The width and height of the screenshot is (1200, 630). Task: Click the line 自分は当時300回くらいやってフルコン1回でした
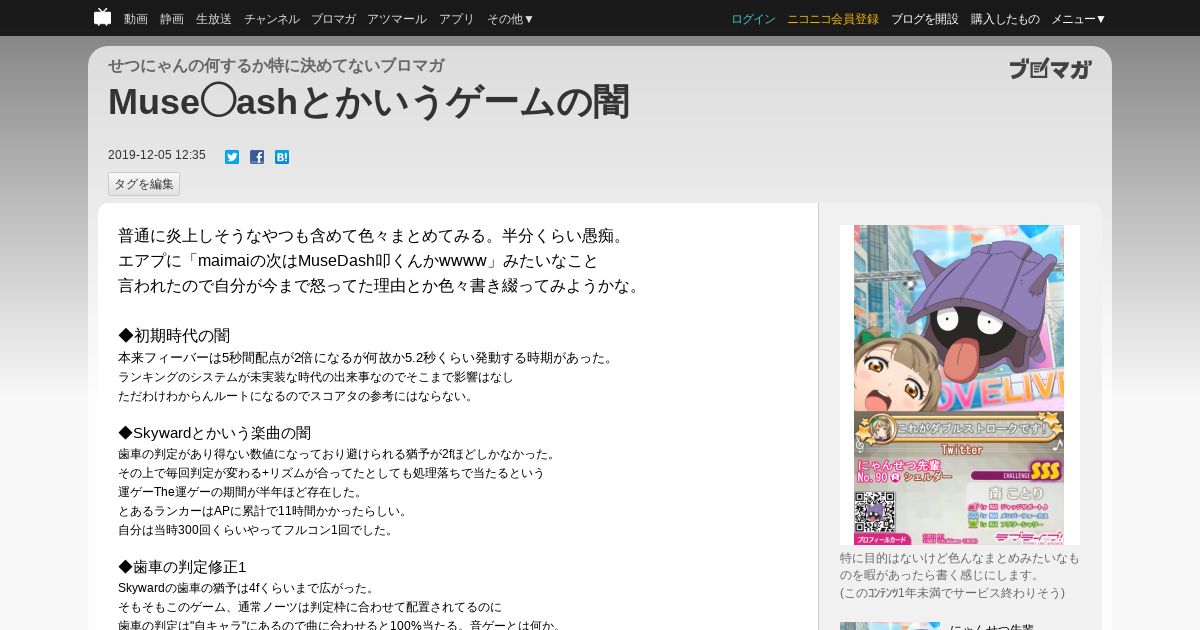coord(257,530)
